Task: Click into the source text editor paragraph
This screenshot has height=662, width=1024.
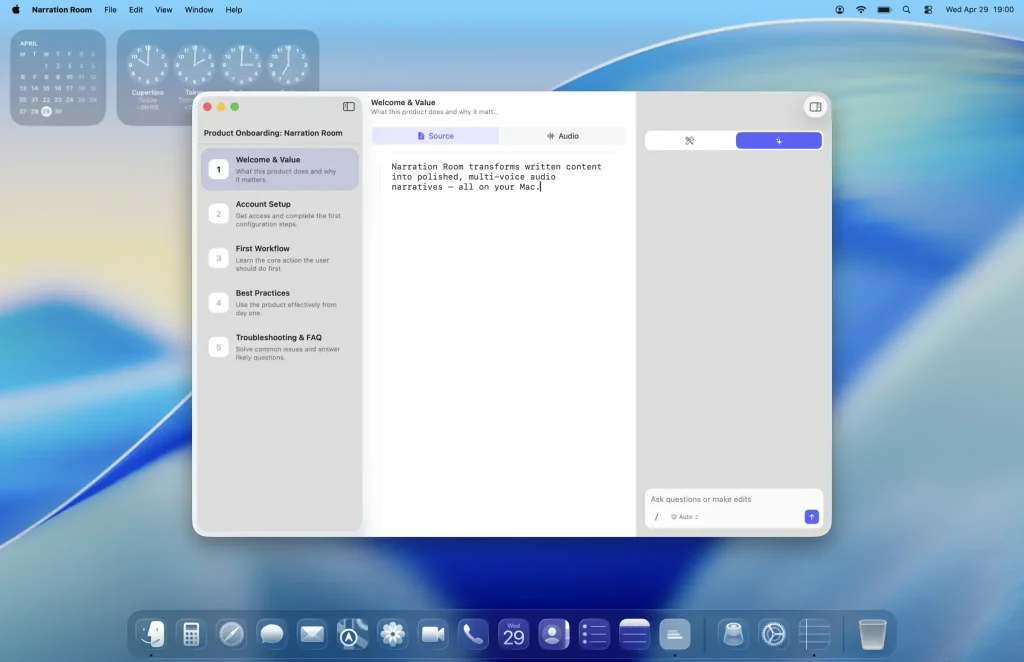Action: point(496,177)
